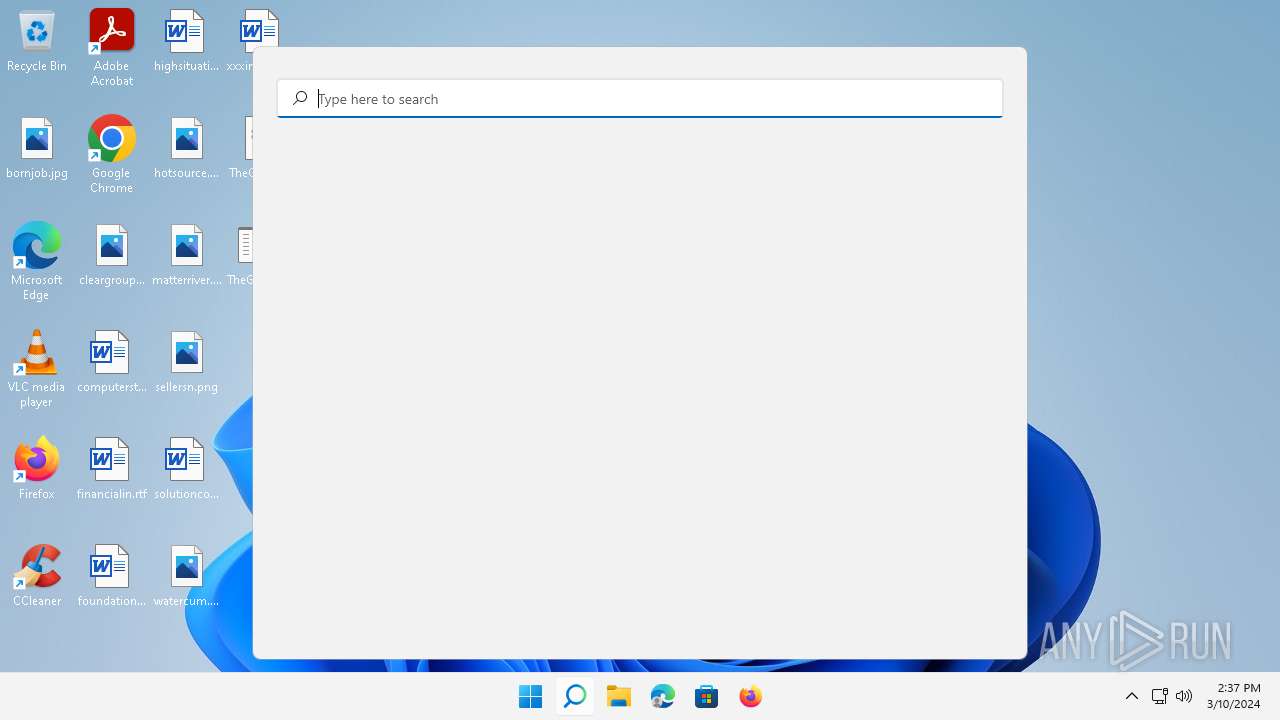Select the highsituati... Word document icon
This screenshot has height=720, width=1280.
186,42
